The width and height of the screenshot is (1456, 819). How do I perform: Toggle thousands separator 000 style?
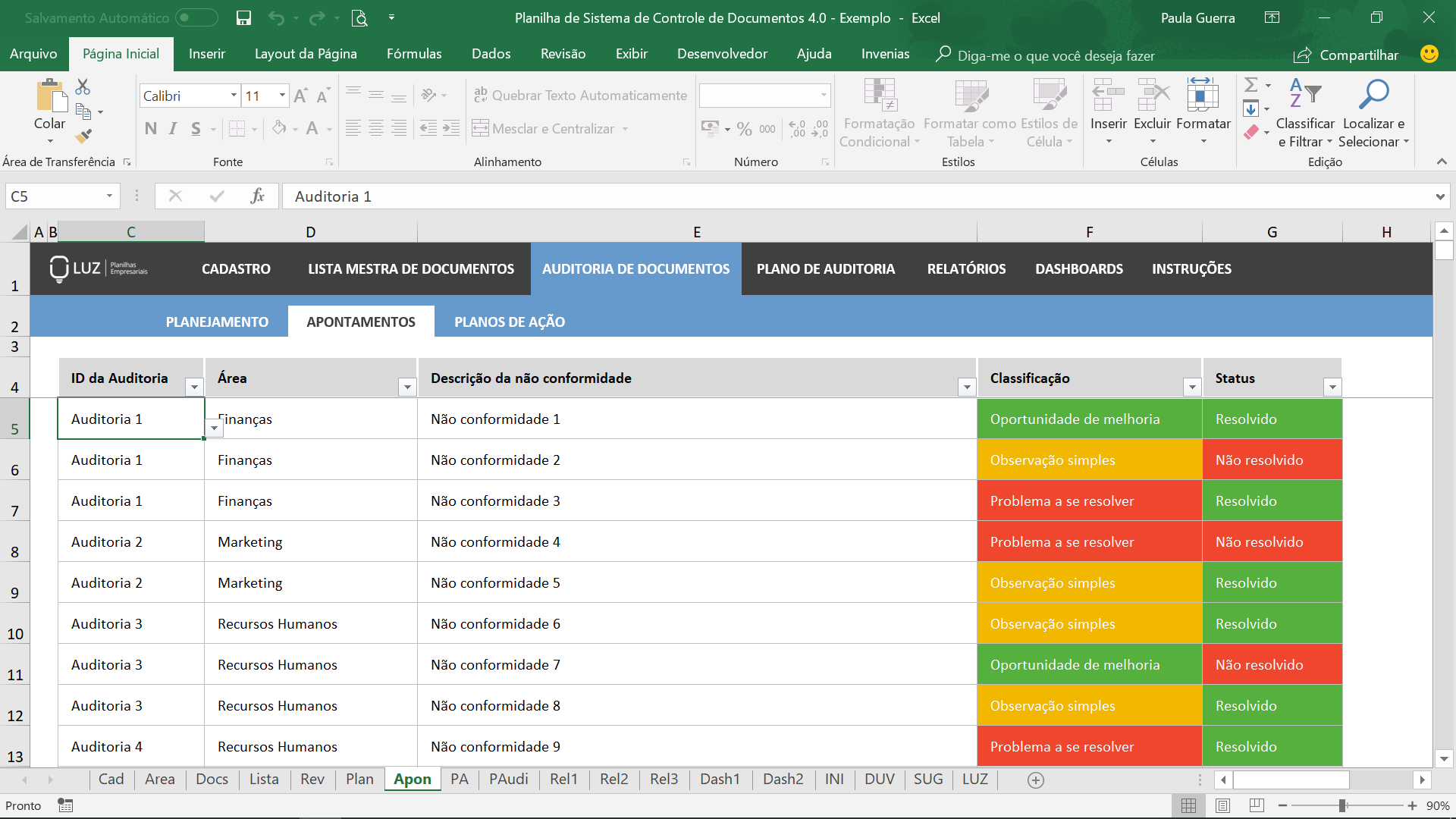[767, 129]
